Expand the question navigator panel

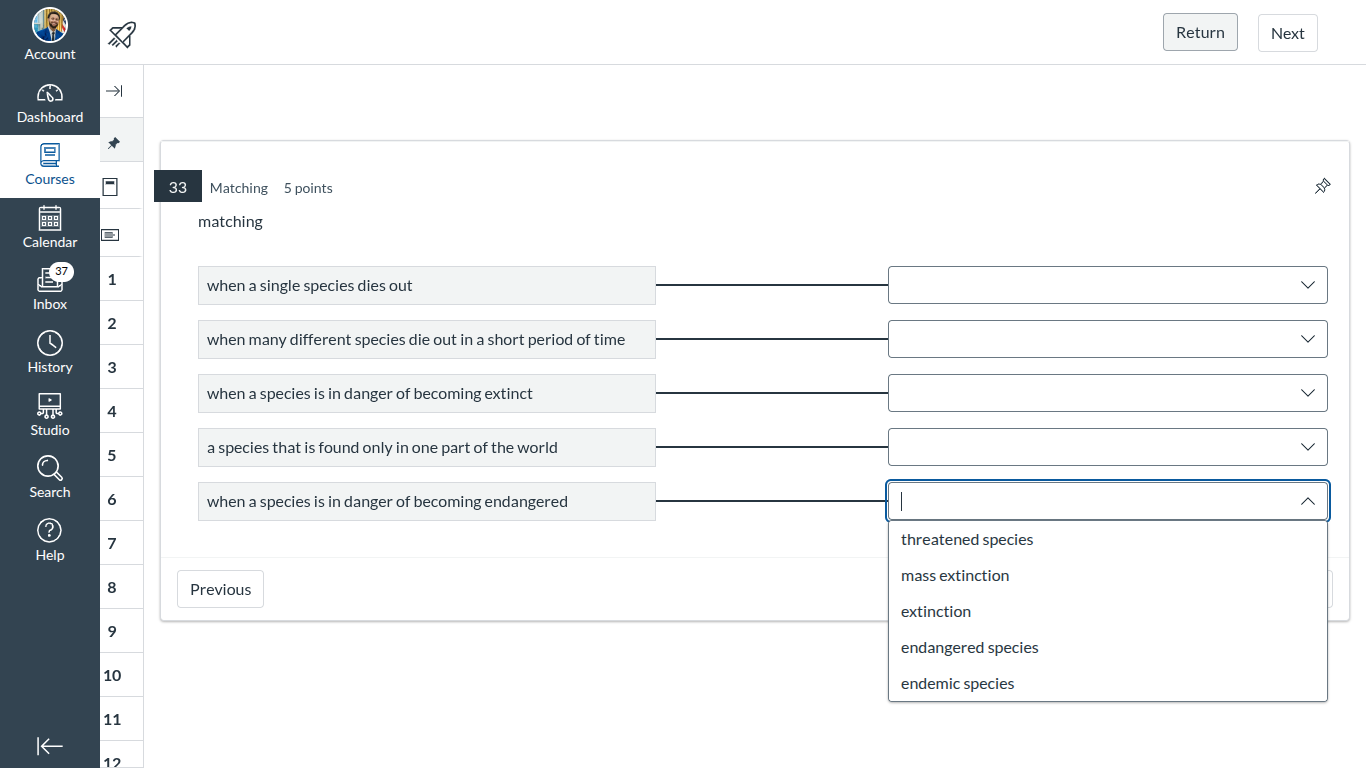tap(114, 91)
